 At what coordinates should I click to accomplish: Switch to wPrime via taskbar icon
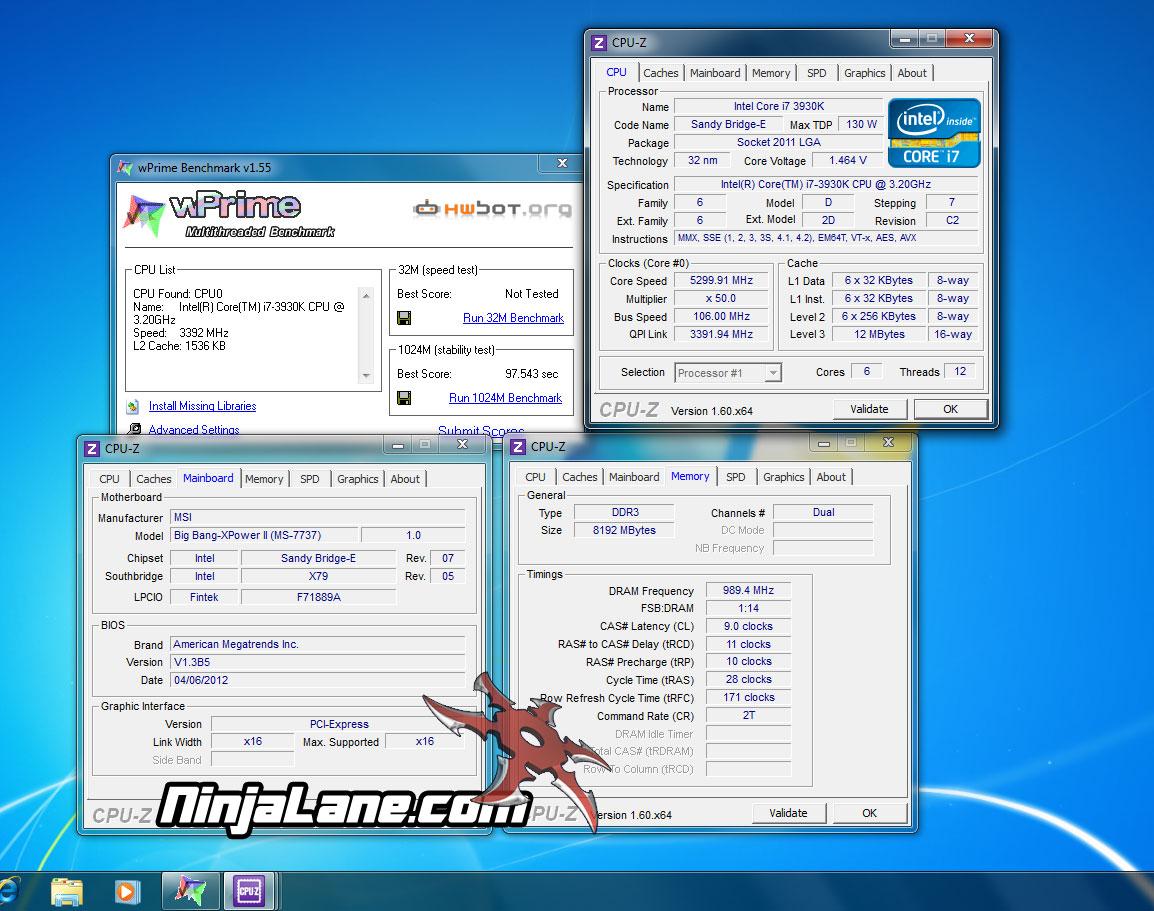(190, 891)
